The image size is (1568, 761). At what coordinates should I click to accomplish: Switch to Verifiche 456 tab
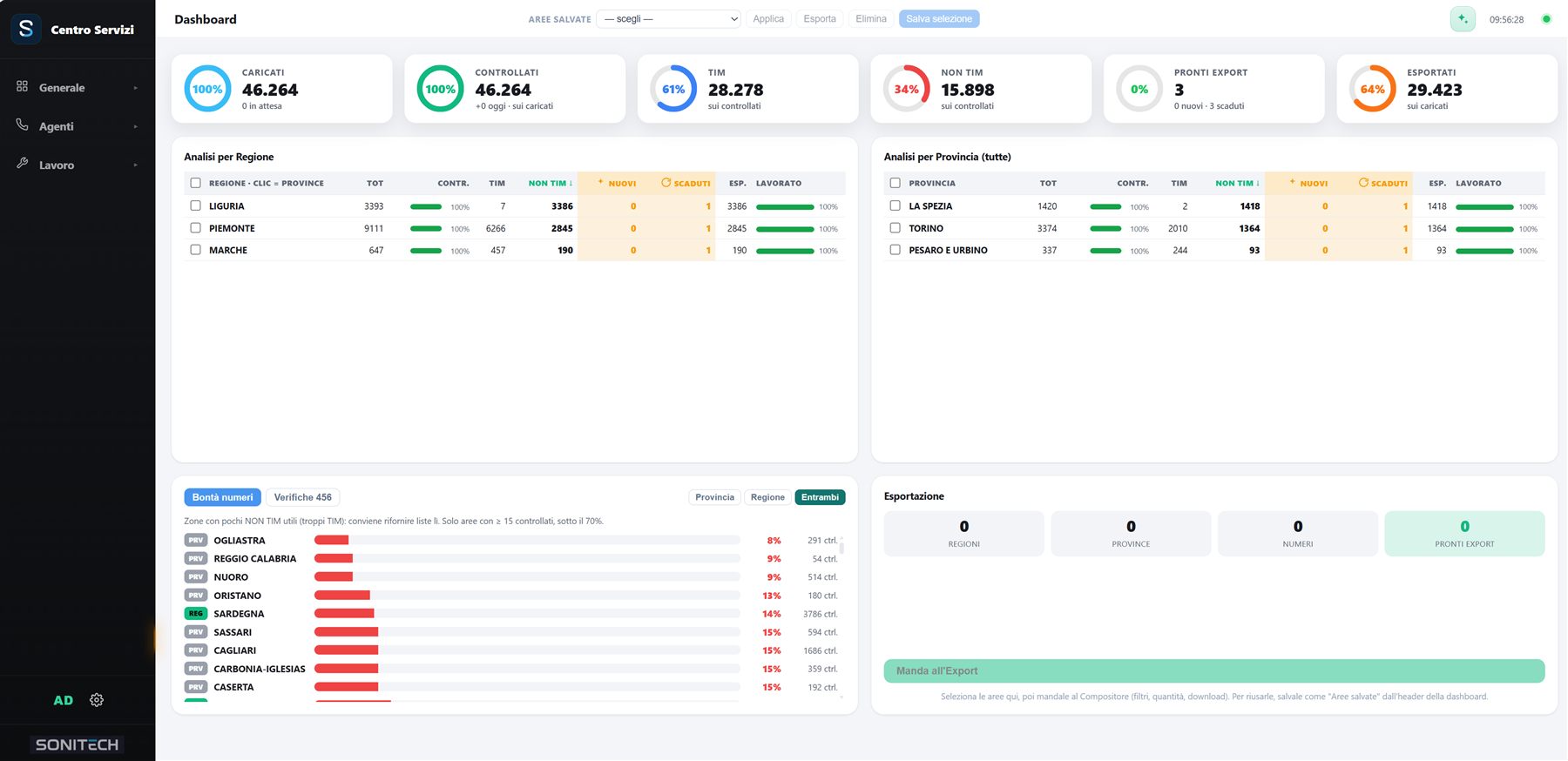tap(302, 497)
